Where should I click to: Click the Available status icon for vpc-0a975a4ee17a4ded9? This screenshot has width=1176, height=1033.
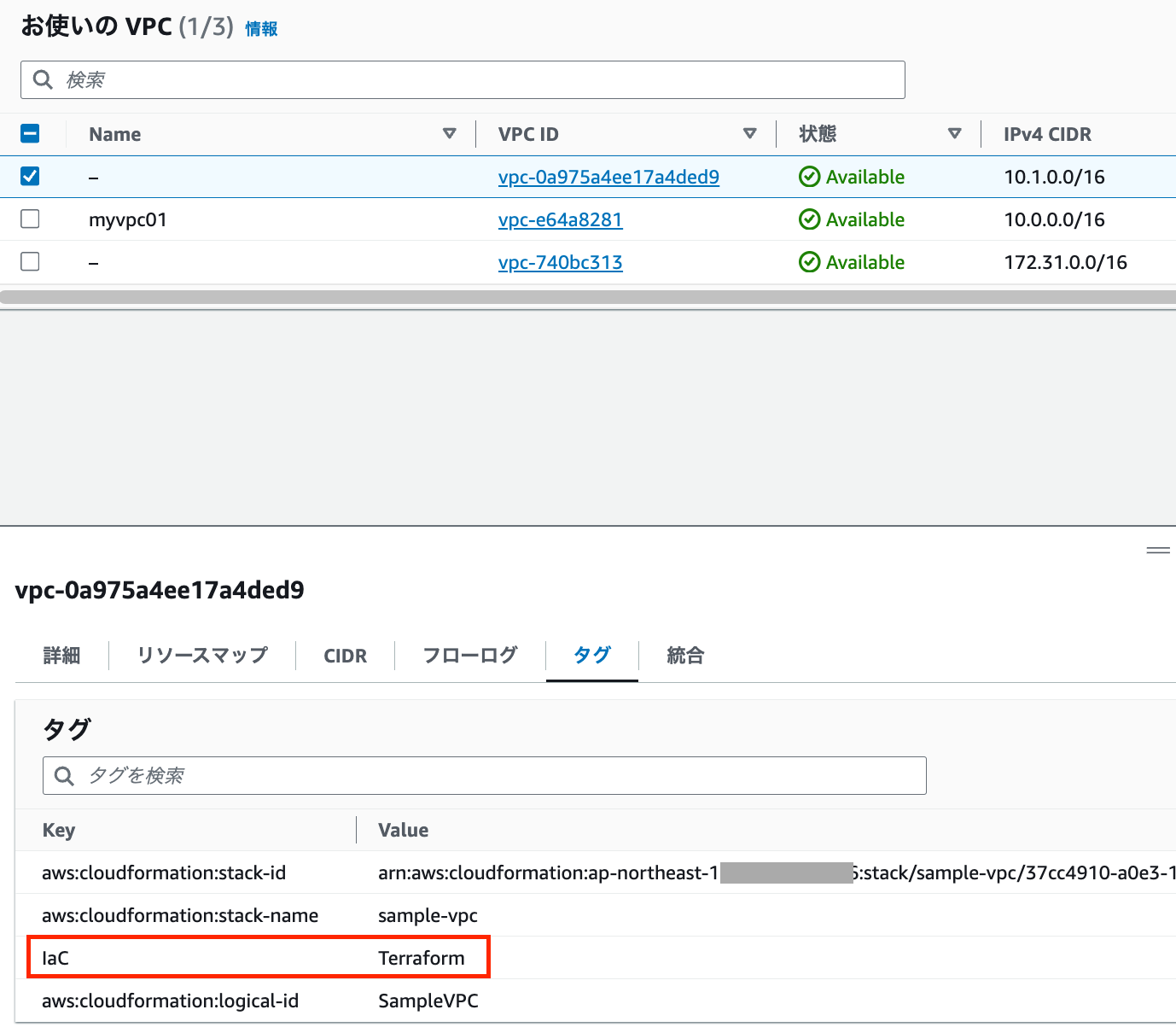809,177
